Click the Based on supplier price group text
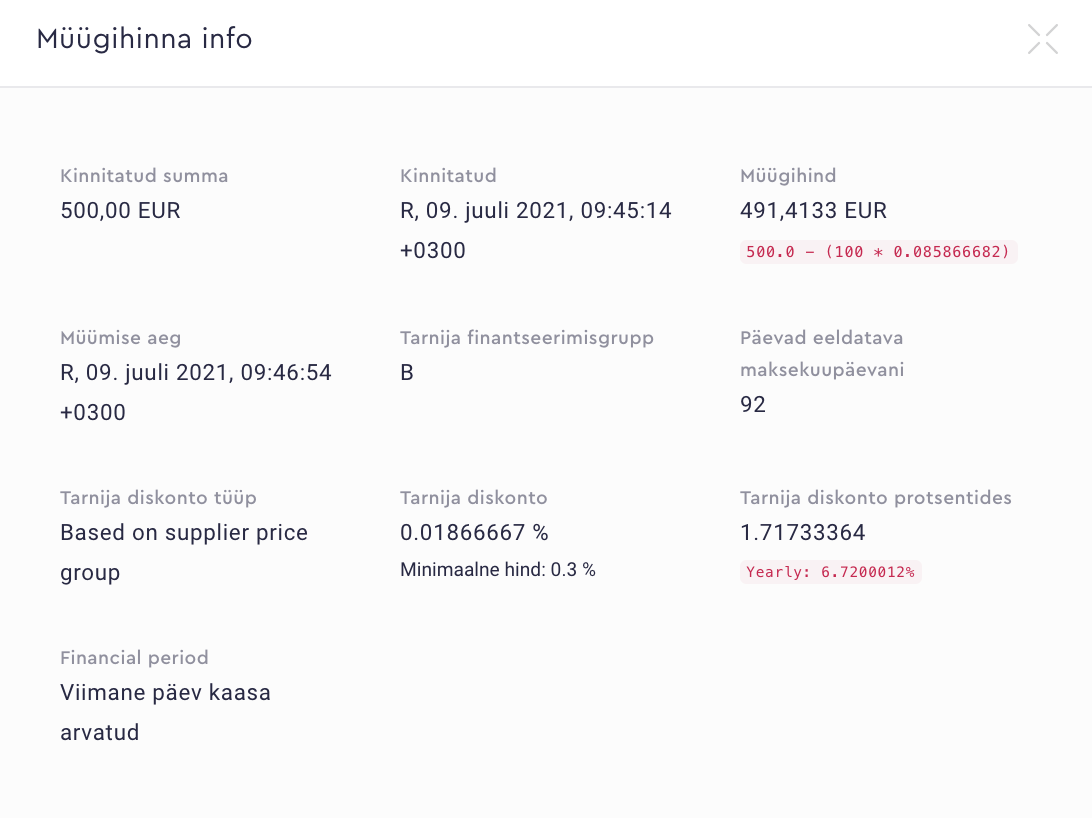Image resolution: width=1092 pixels, height=818 pixels. coord(183,552)
